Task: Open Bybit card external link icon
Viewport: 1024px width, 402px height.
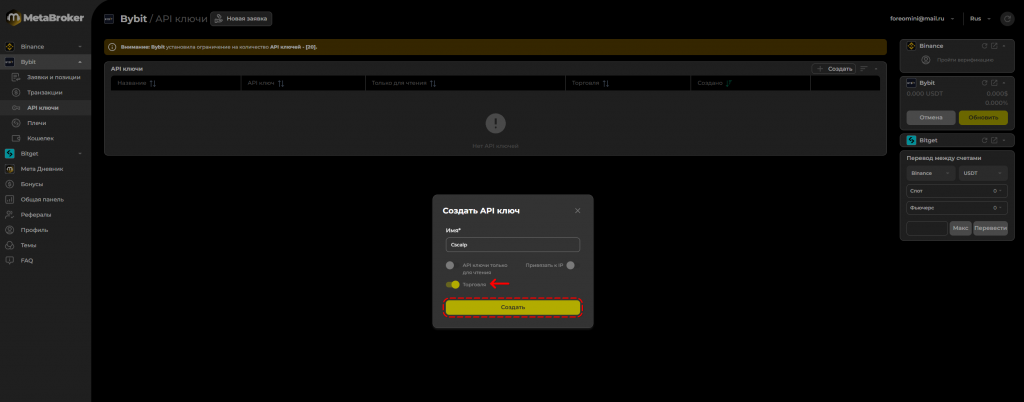Action: [994, 83]
